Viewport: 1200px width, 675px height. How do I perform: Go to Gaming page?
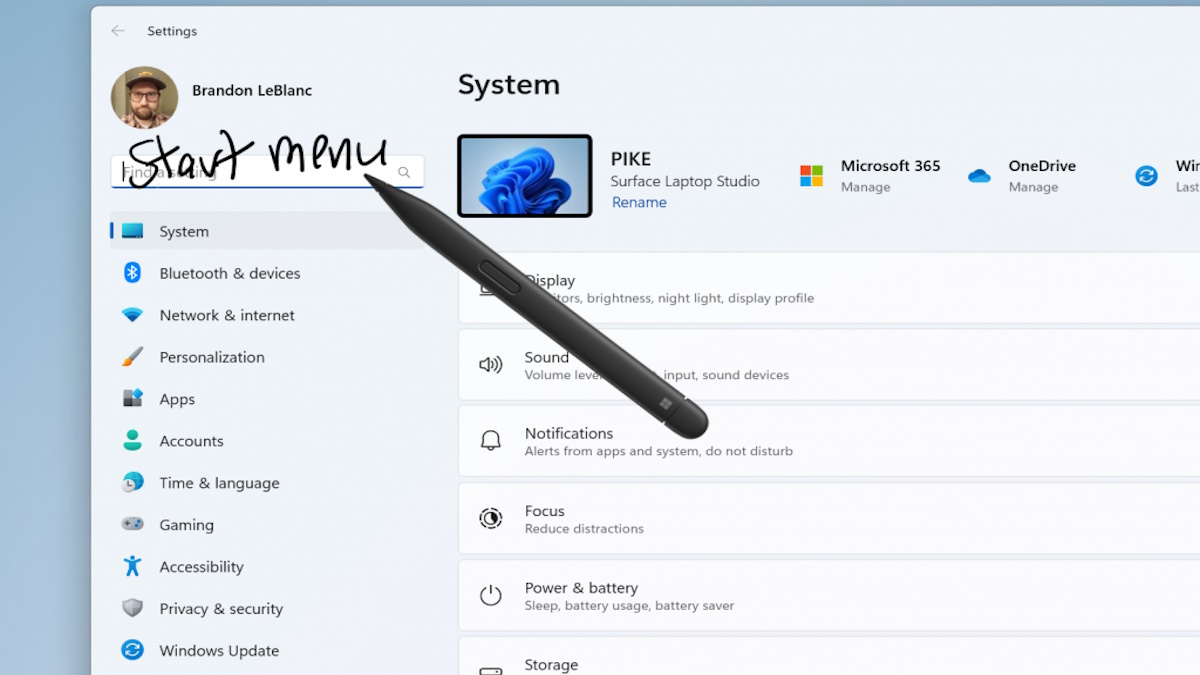(186, 525)
